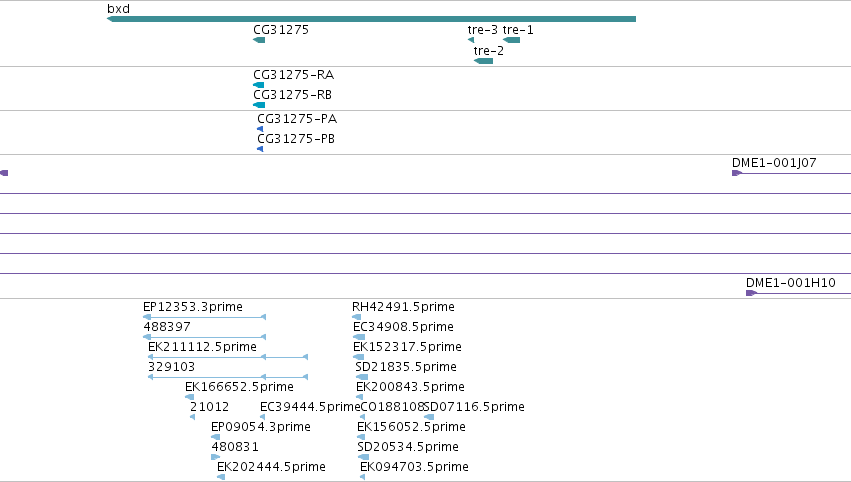This screenshot has width=851, height=482.
Task: Select the bxd gene bar
Action: (371, 19)
